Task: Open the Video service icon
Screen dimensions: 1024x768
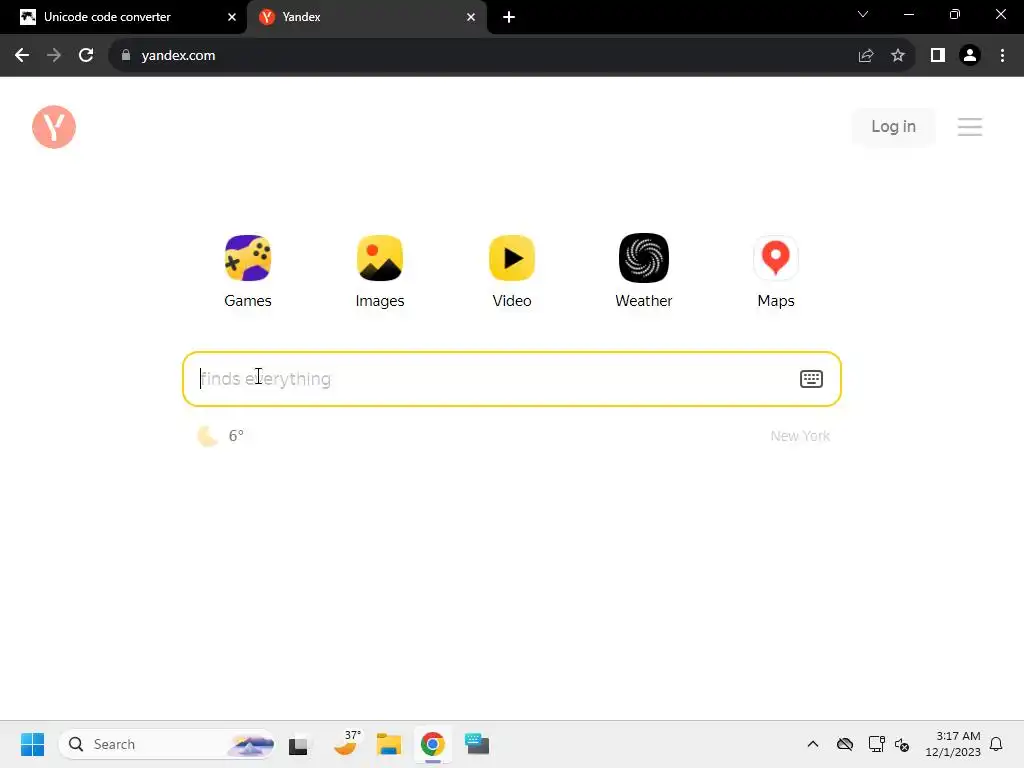Action: click(x=511, y=258)
